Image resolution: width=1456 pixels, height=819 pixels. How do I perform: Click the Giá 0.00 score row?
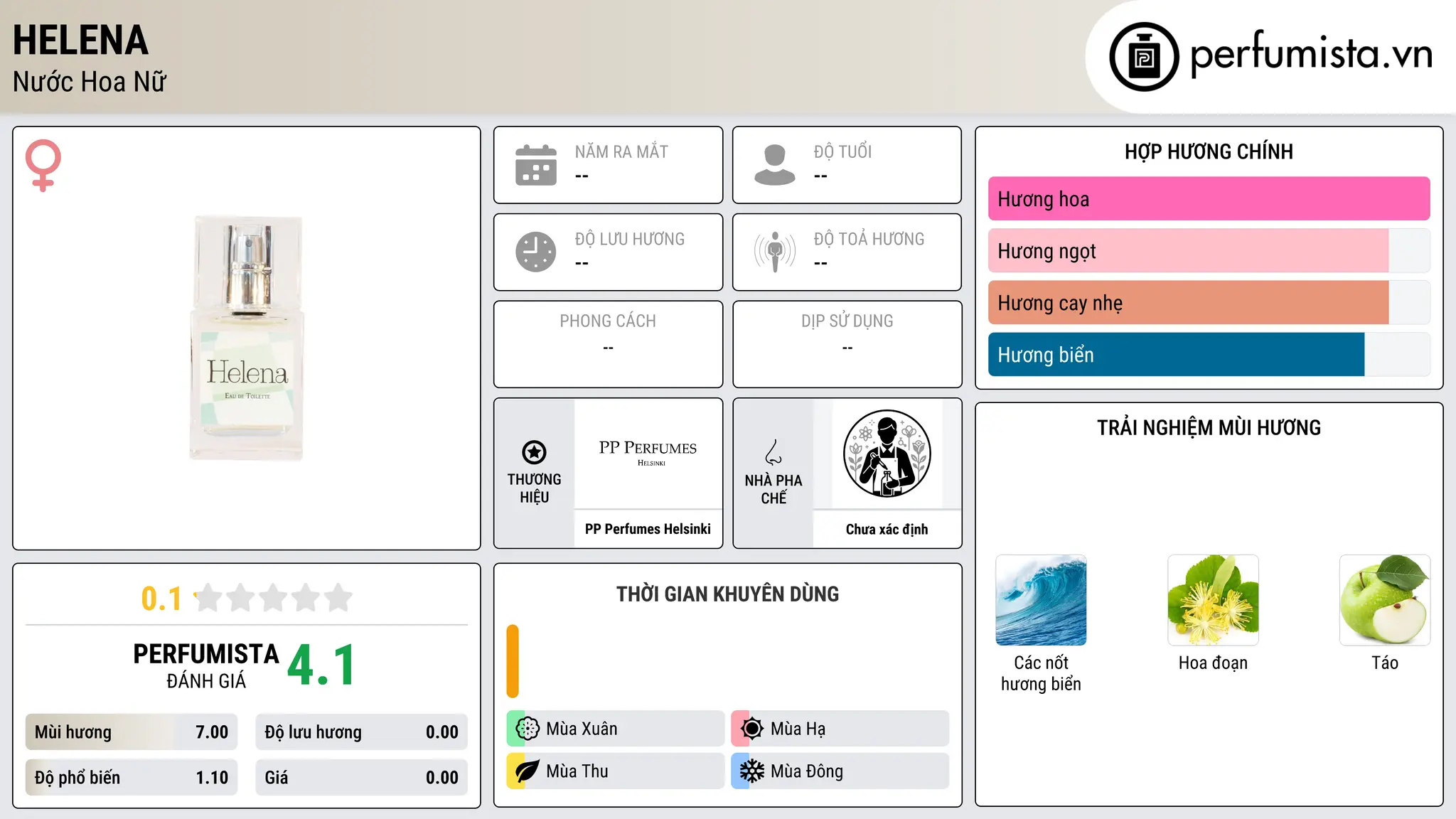(361, 778)
